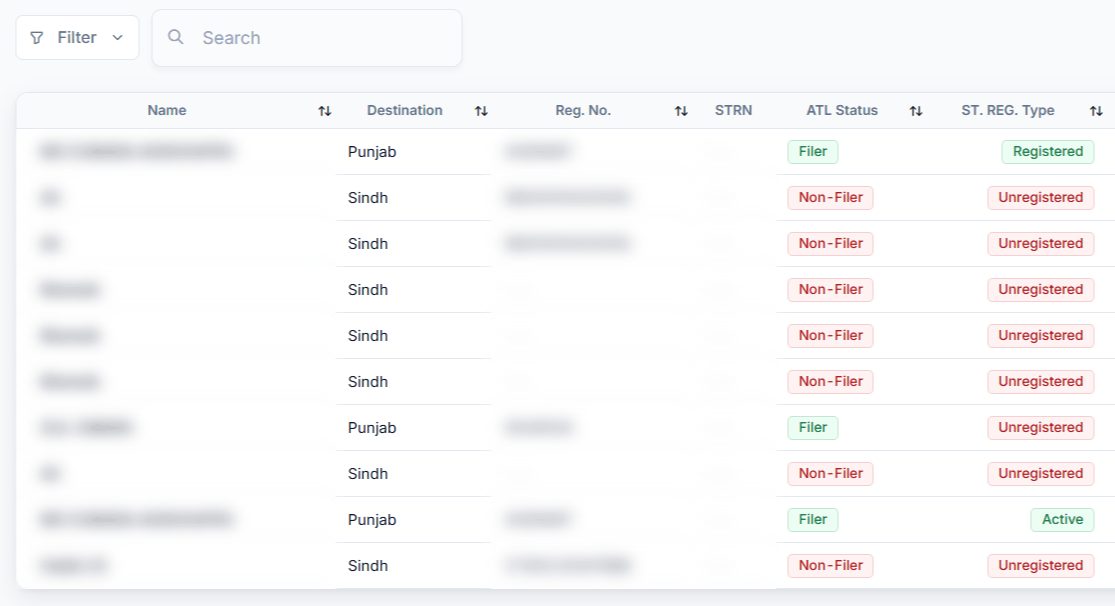Image resolution: width=1115 pixels, height=606 pixels.
Task: Click the Name column header text
Action: 167,110
